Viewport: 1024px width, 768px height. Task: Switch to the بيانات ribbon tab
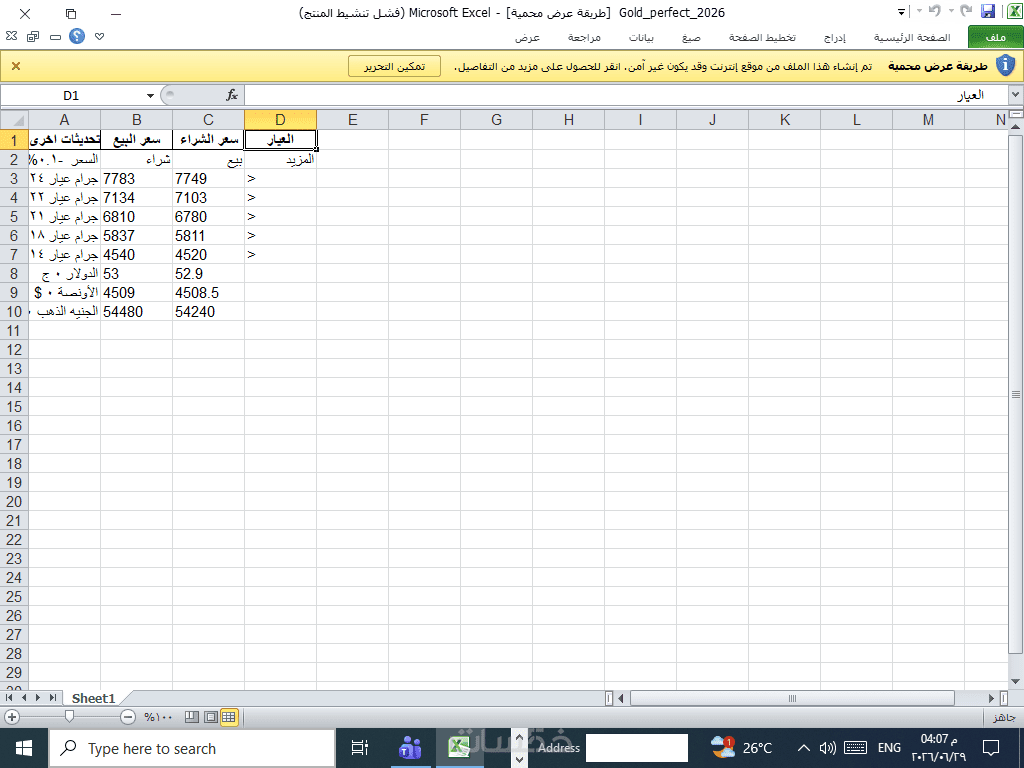(641, 37)
